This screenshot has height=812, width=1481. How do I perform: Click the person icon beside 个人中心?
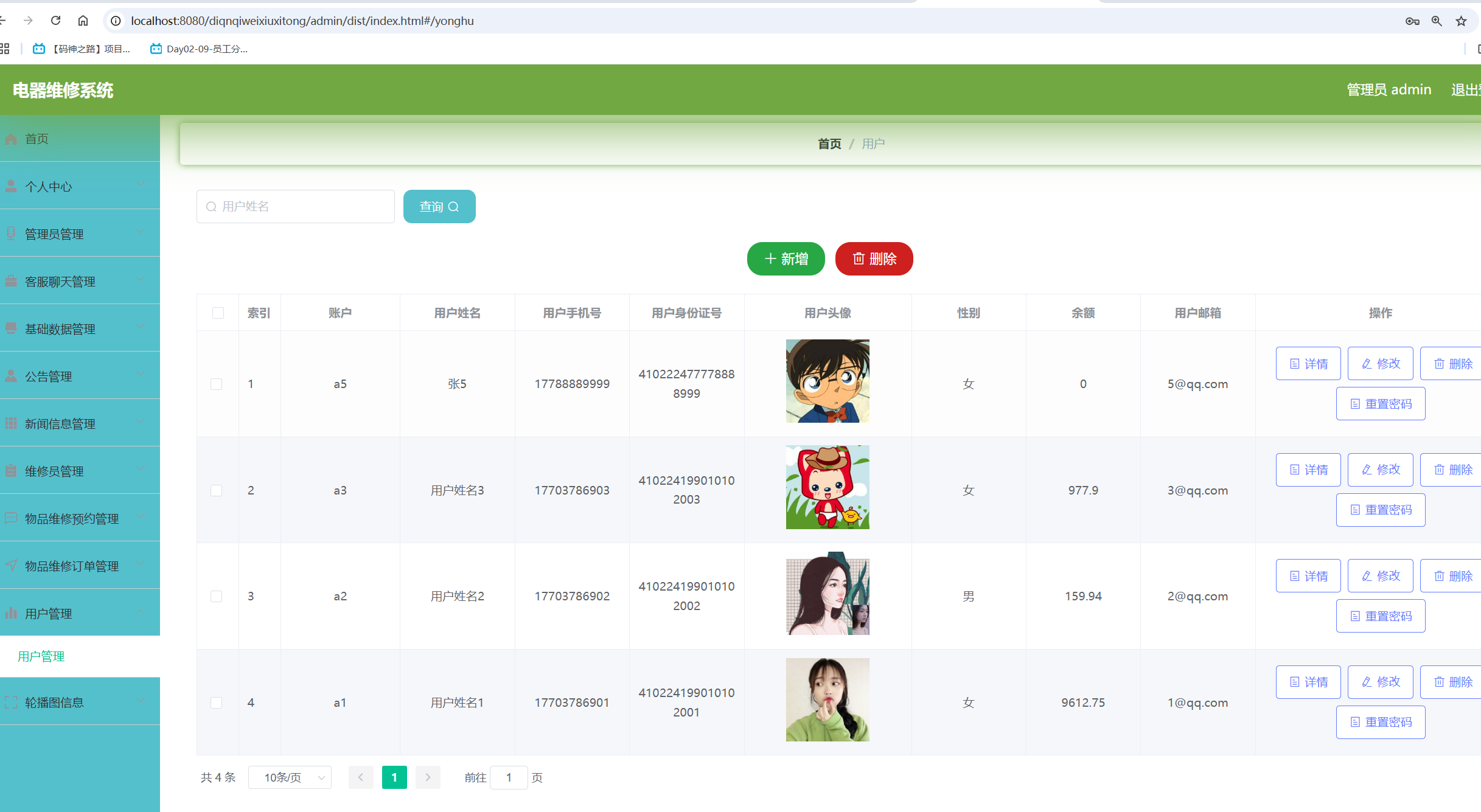pos(11,186)
